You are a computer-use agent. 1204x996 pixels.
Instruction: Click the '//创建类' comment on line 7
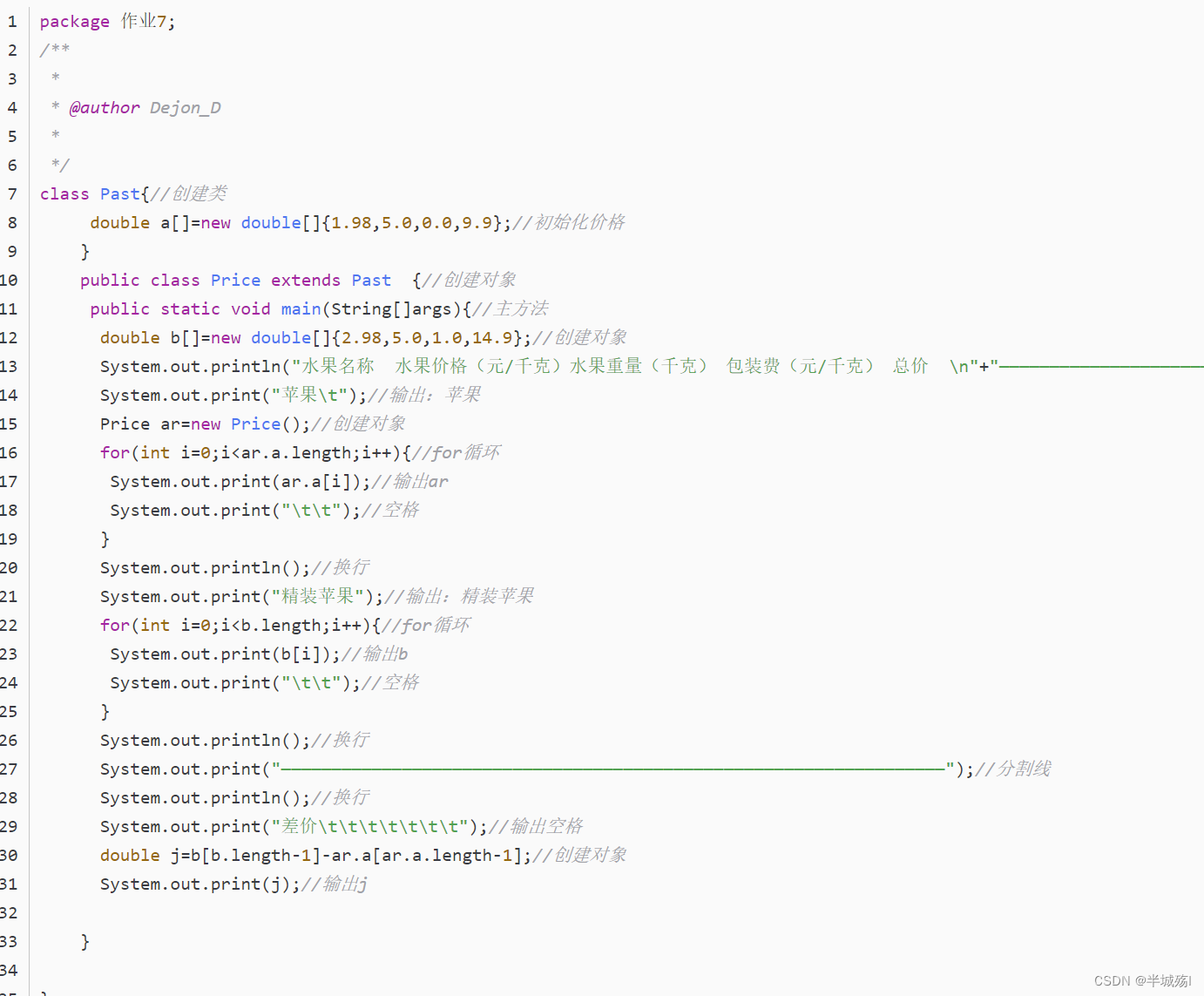click(x=189, y=193)
